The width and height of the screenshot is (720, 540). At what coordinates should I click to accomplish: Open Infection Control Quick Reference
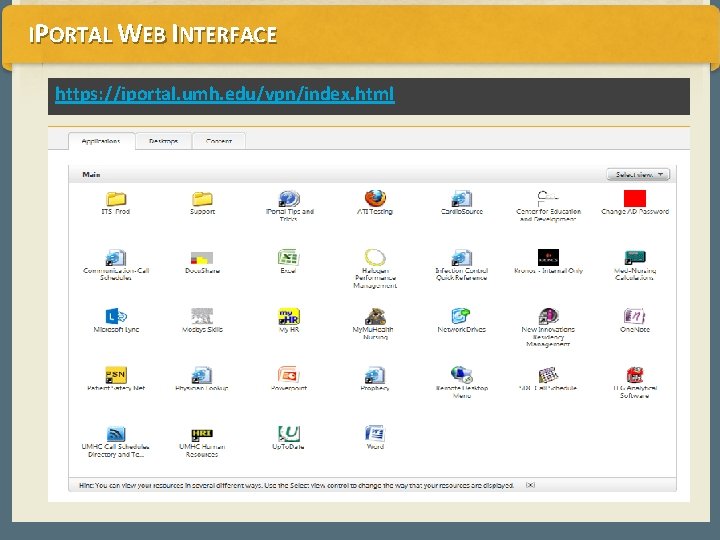point(461,258)
